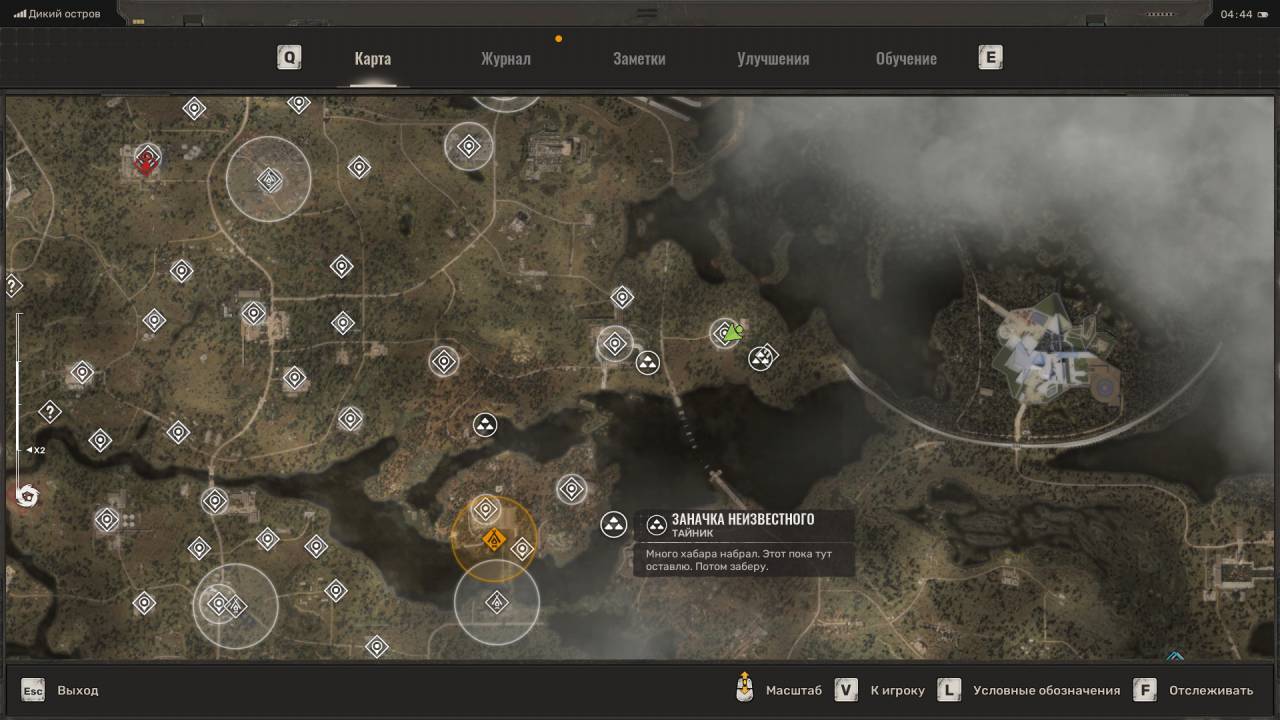Image resolution: width=1280 pixels, height=720 pixels.
Task: Click the Выход exit button
Action: click(60, 690)
